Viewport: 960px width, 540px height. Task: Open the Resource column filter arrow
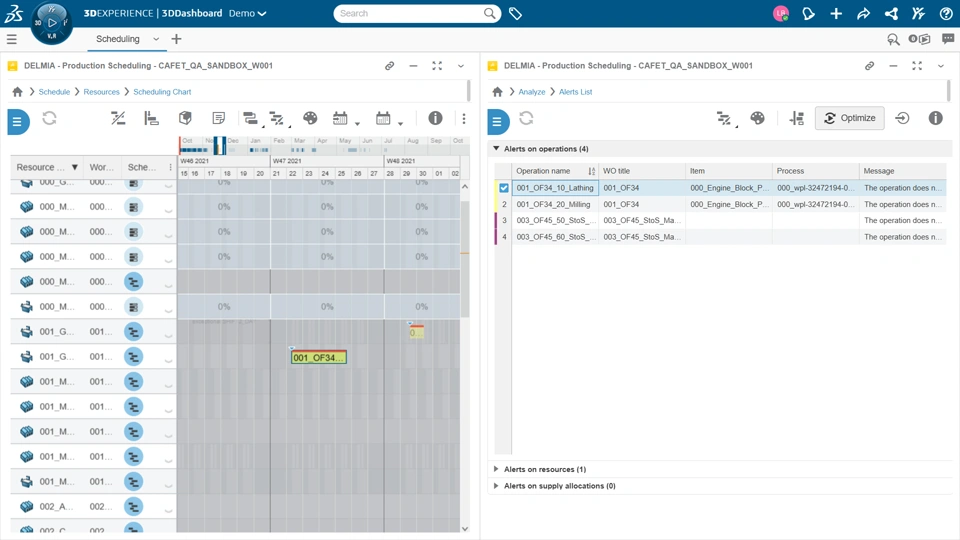coord(75,167)
